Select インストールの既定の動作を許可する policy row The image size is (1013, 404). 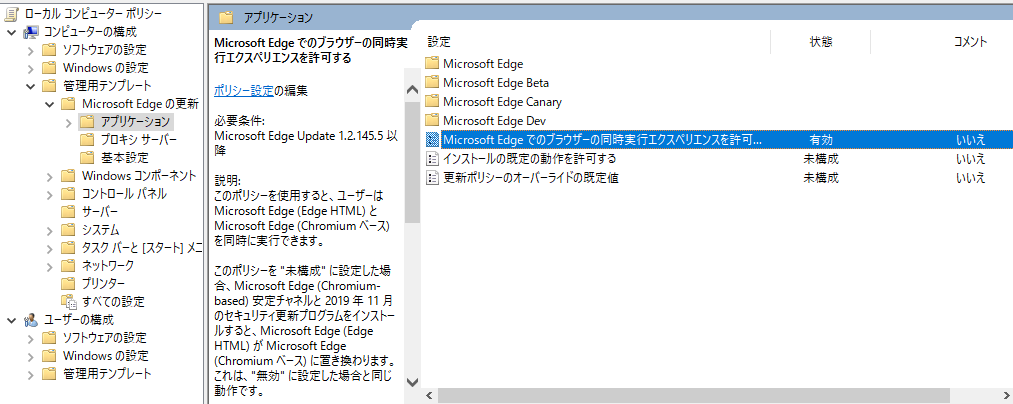click(x=530, y=158)
